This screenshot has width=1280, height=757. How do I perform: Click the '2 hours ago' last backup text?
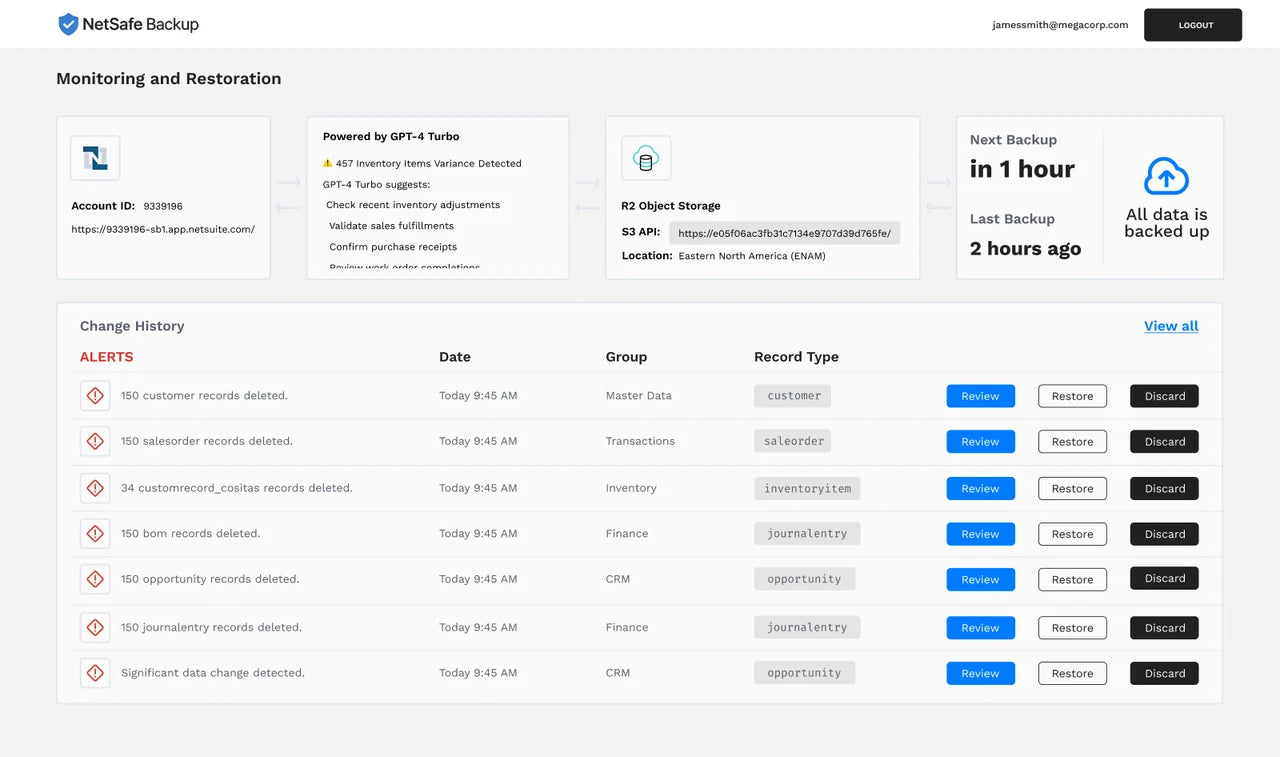[x=1025, y=248]
